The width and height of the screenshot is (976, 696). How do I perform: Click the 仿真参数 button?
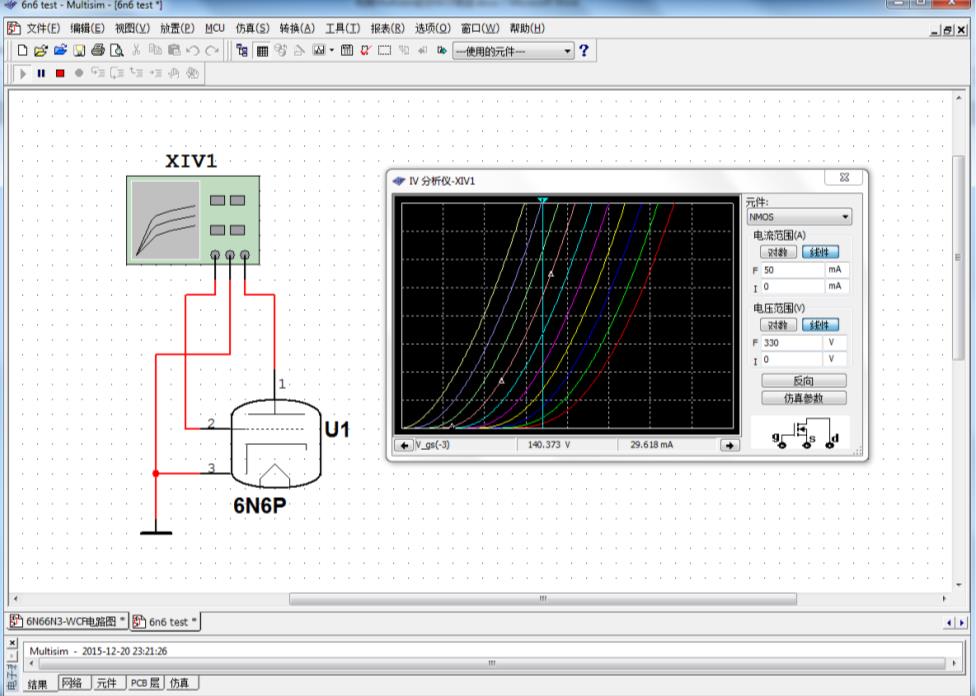tap(804, 398)
